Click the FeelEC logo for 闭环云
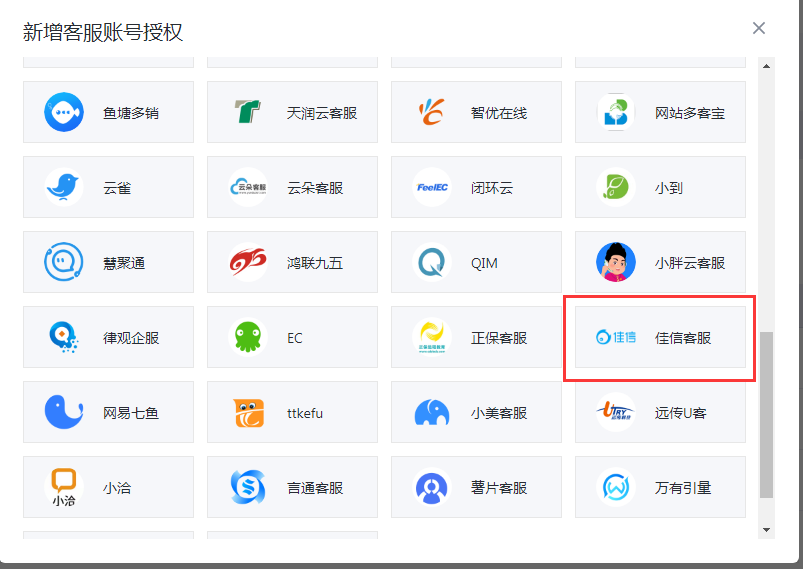This screenshot has width=803, height=569. coord(432,187)
